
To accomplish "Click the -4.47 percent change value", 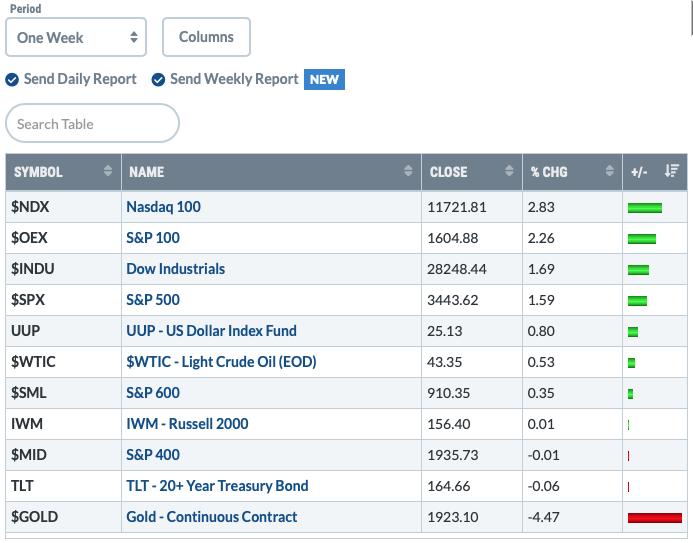I will tap(544, 517).
